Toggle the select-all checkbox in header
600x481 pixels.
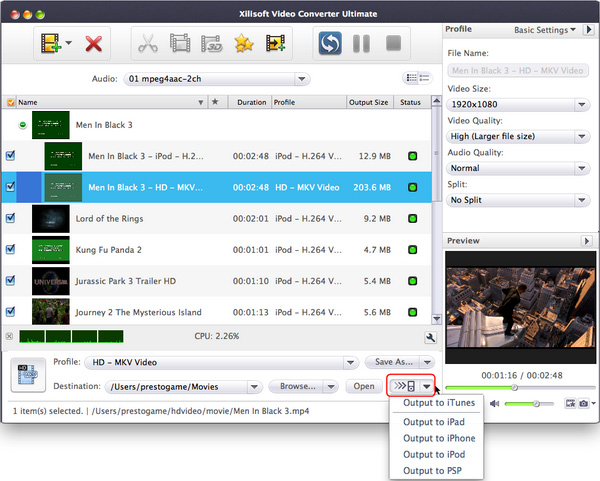(x=11, y=102)
